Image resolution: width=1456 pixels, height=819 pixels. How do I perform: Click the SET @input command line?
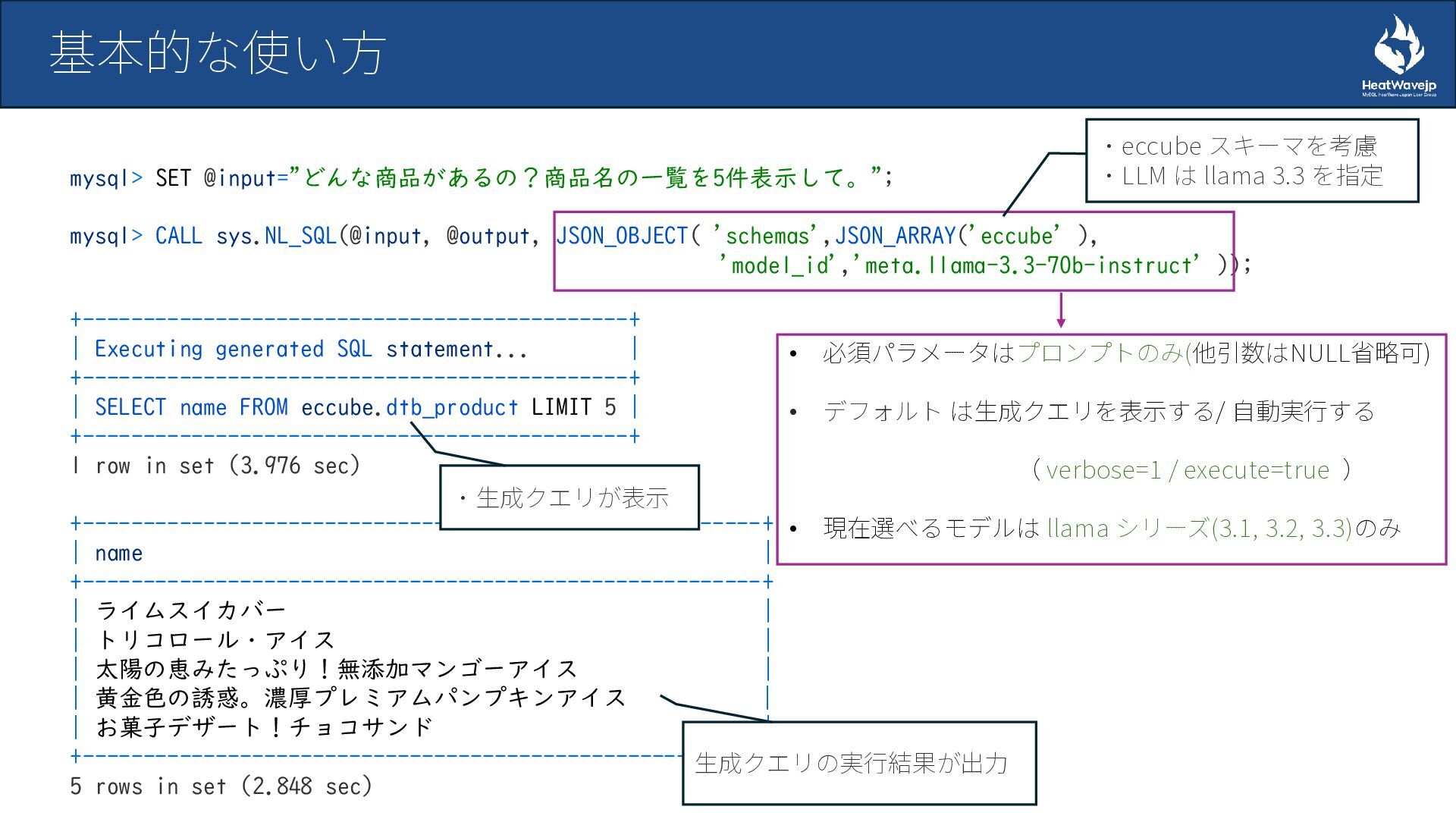point(481,177)
